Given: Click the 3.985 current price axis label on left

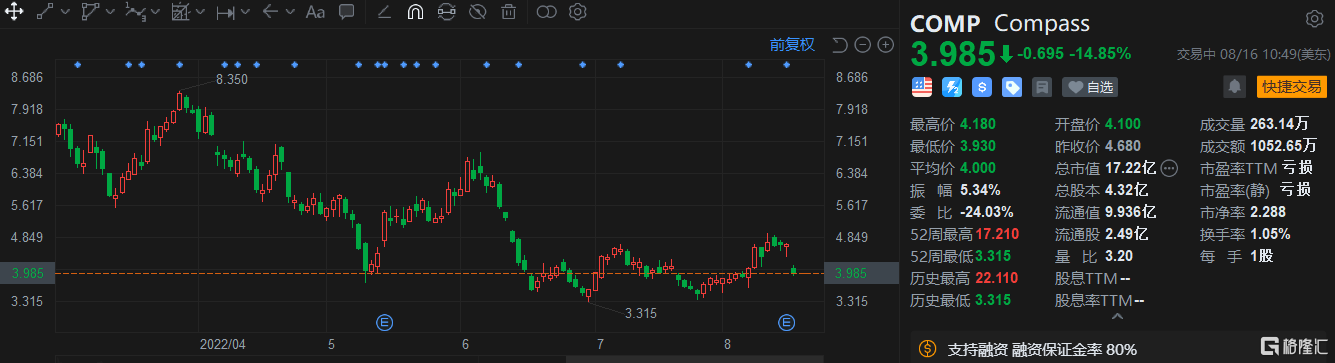Looking at the screenshot, I should (x=28, y=273).
